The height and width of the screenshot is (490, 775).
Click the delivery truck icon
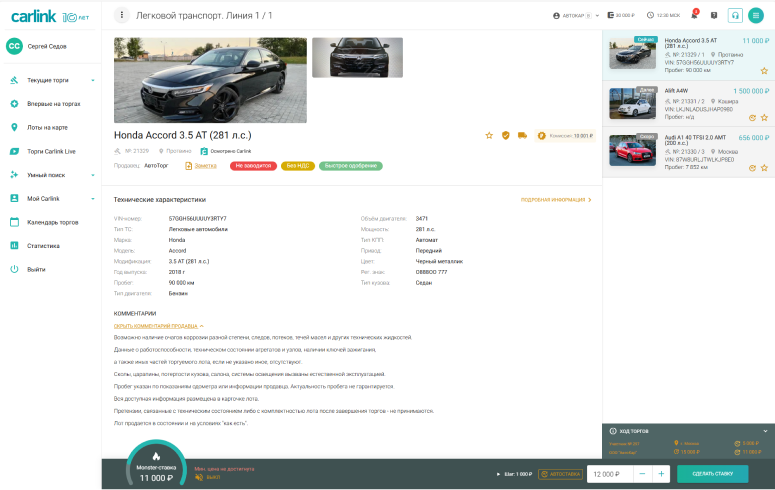(x=521, y=135)
